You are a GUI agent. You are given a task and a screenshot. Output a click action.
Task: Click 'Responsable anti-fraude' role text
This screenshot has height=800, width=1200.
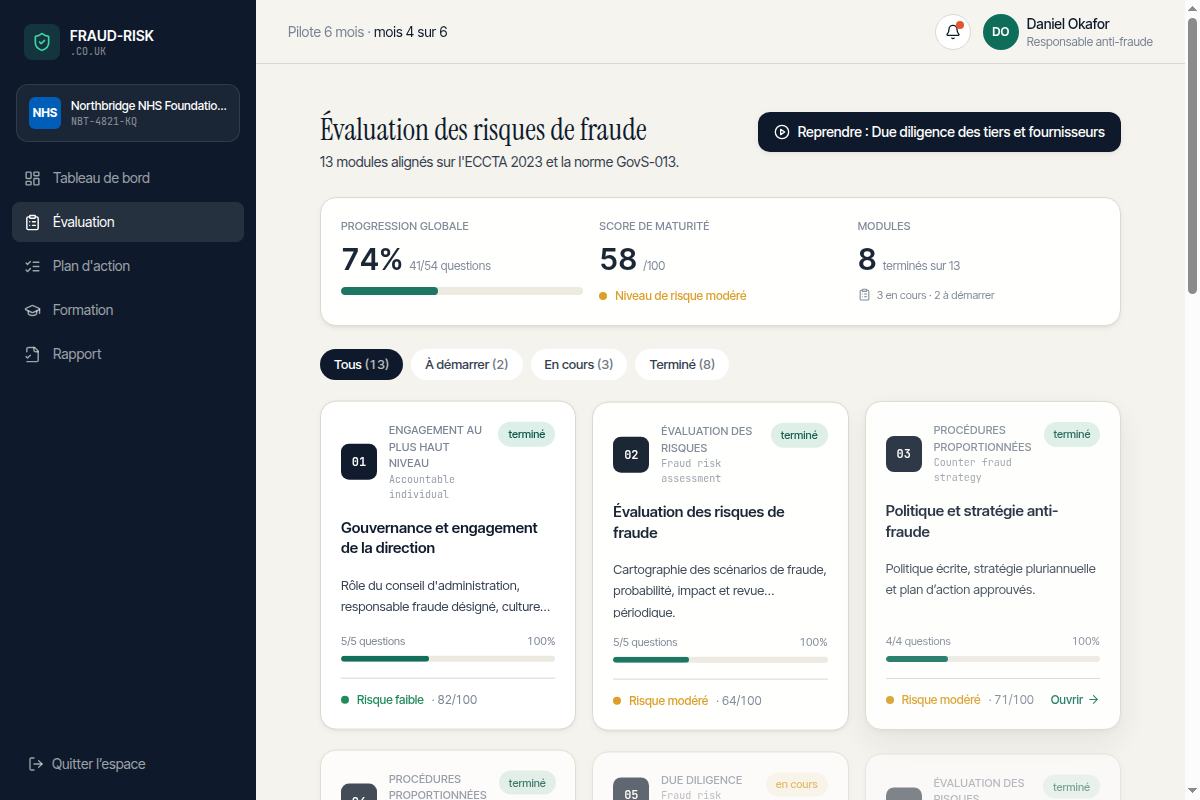tap(1089, 42)
